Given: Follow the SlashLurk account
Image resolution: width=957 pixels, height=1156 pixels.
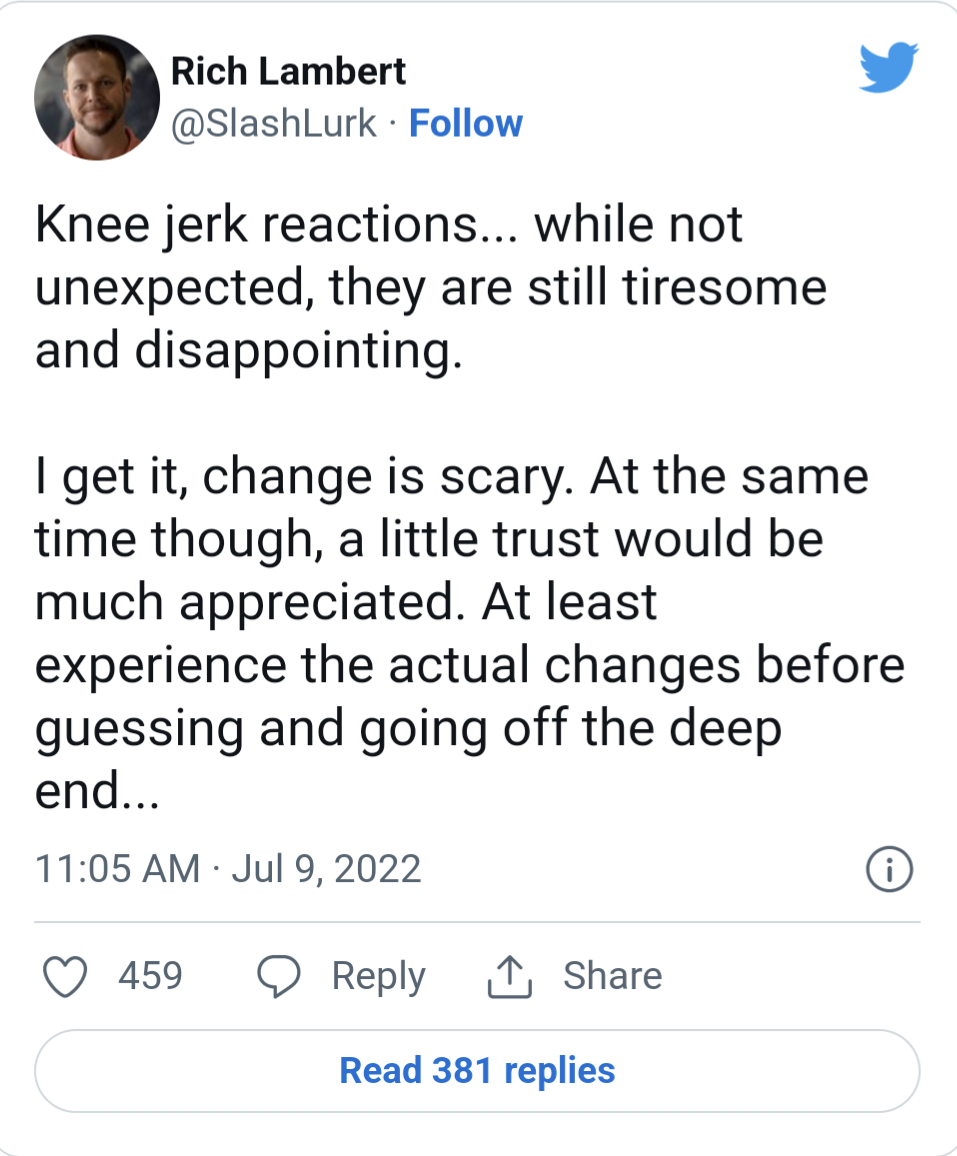Looking at the screenshot, I should (x=466, y=124).
